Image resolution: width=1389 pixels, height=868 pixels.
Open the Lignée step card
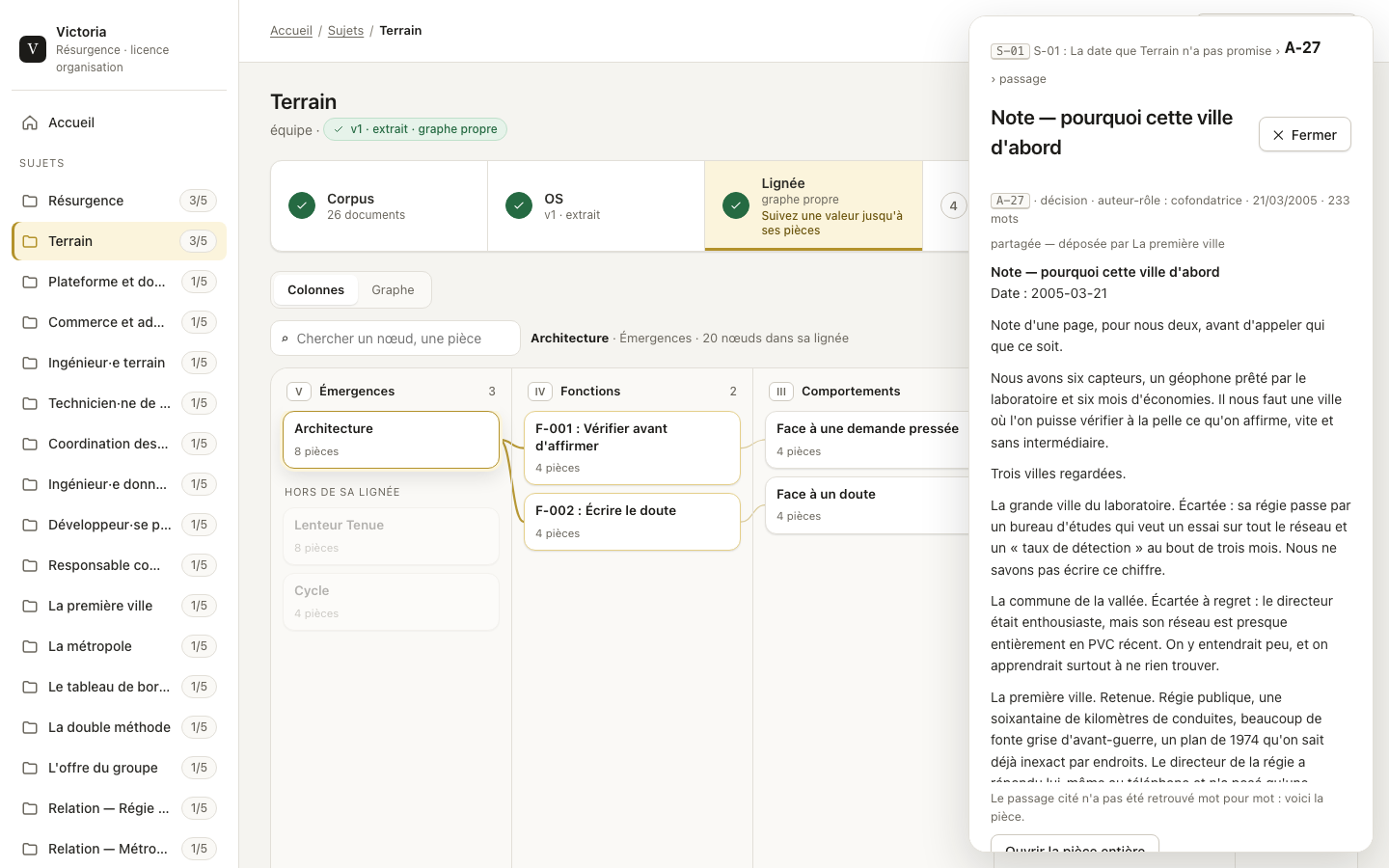813,205
